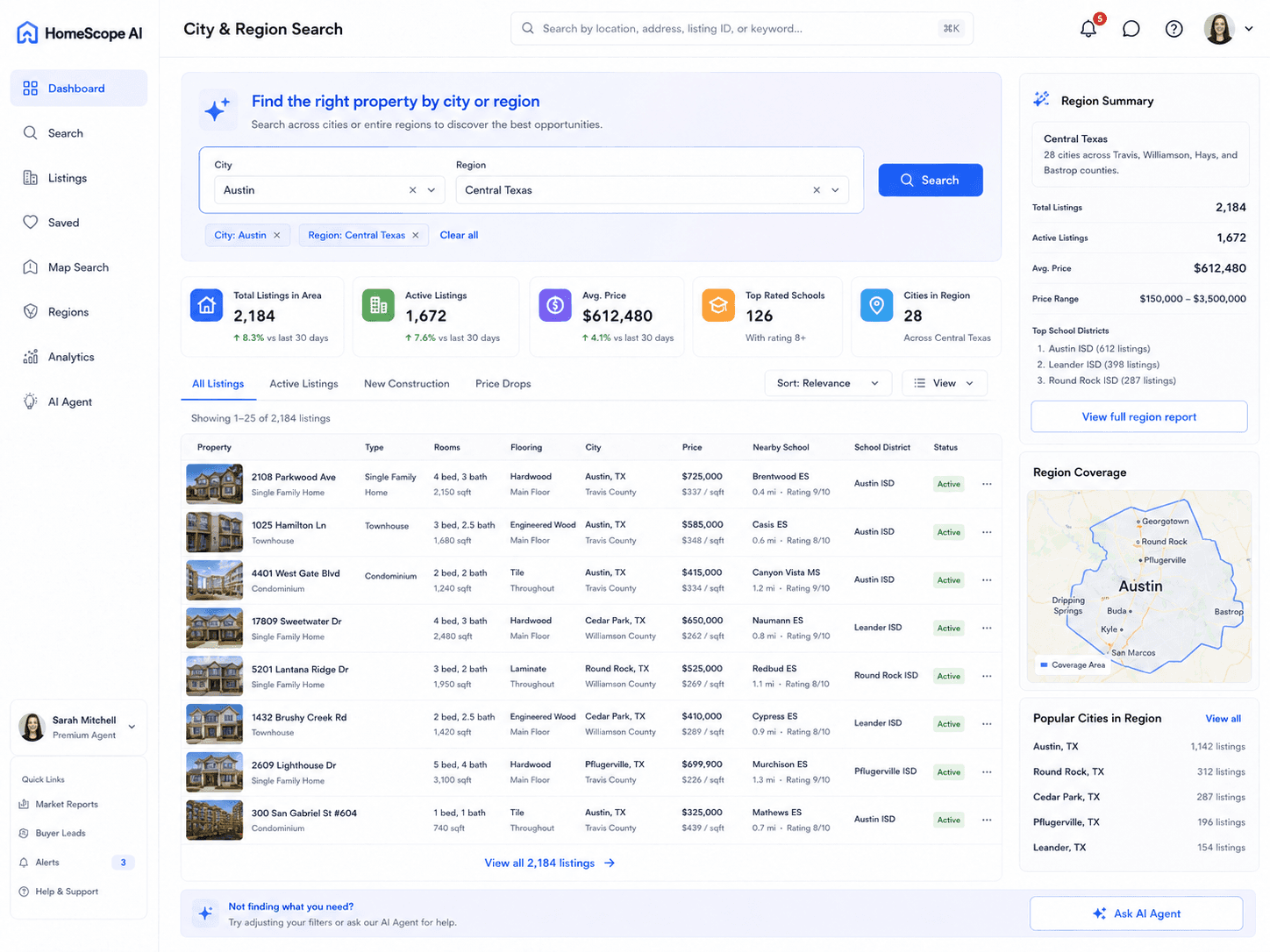Open more options for 2108 Parkwood Ave
The width and height of the screenshot is (1270, 952).
click(987, 484)
